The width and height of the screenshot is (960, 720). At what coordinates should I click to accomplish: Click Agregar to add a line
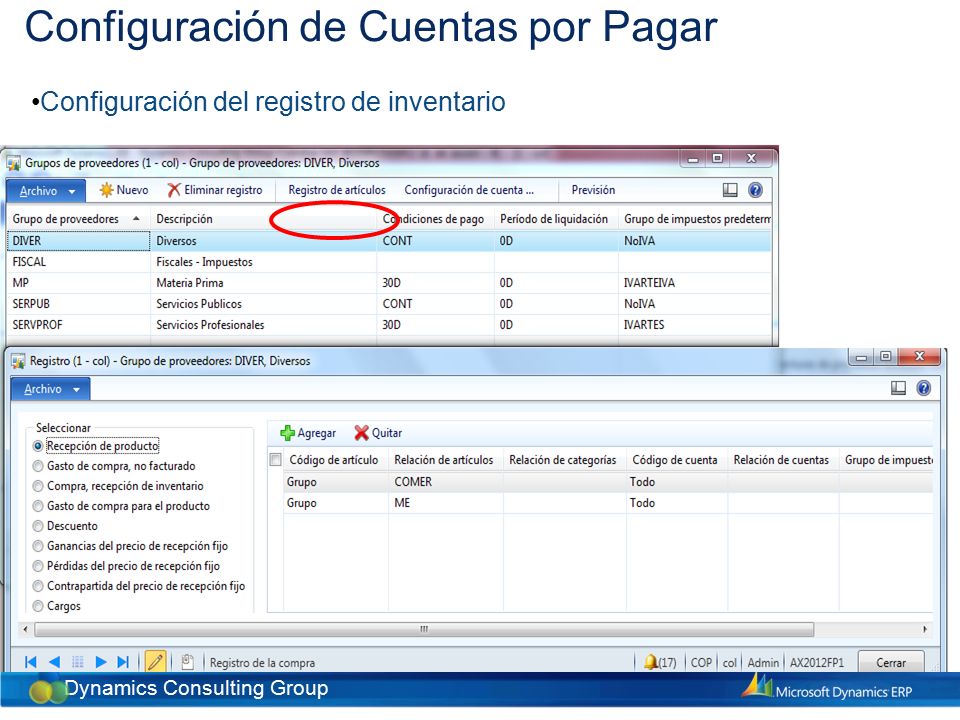coord(308,433)
